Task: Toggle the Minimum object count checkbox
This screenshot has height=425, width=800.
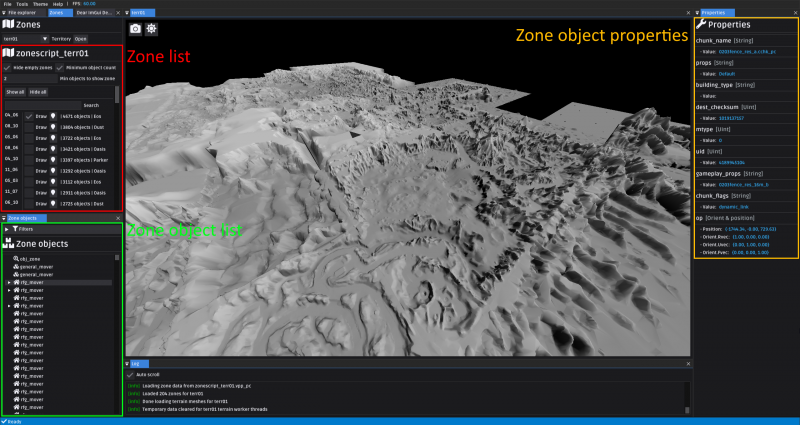Action: click(59, 67)
